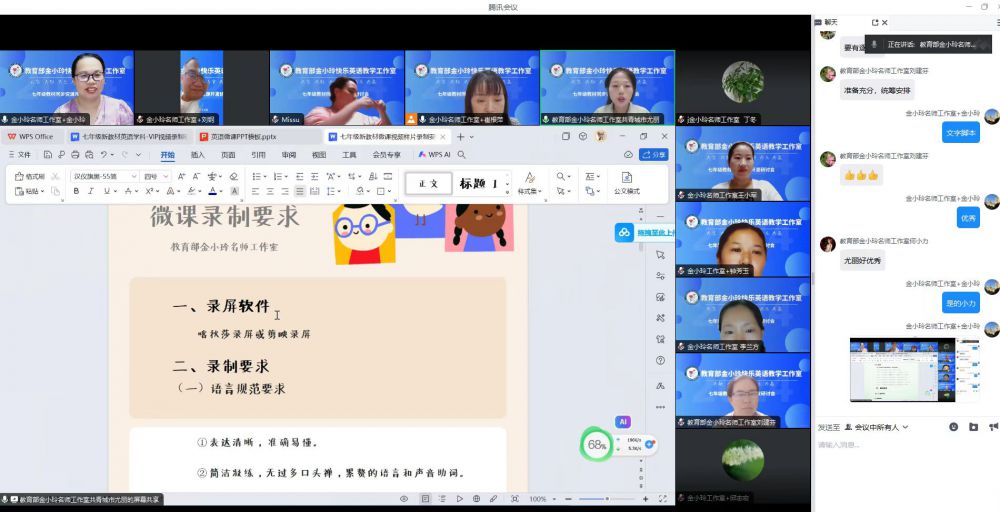Switch to the 插入 ribbon tab
This screenshot has width=1000, height=512.
[x=198, y=155]
